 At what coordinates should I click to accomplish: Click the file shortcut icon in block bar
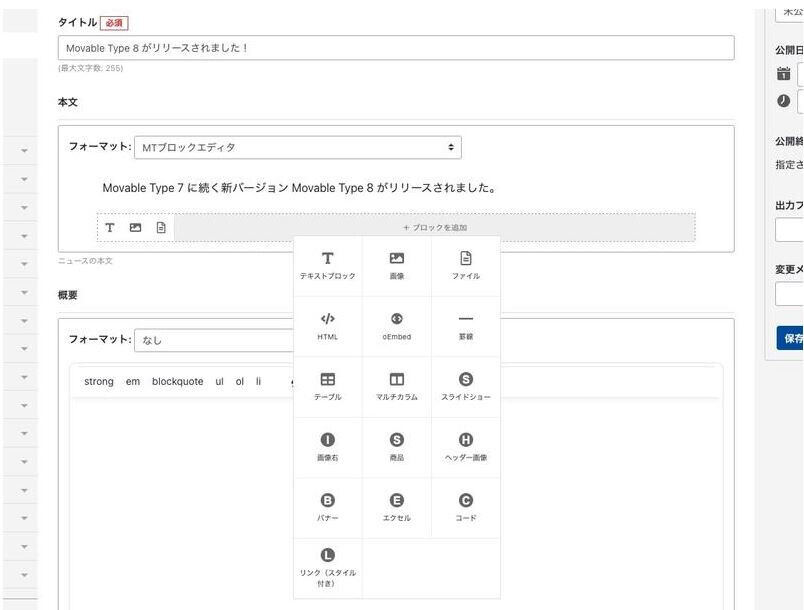pyautogui.click(x=161, y=228)
